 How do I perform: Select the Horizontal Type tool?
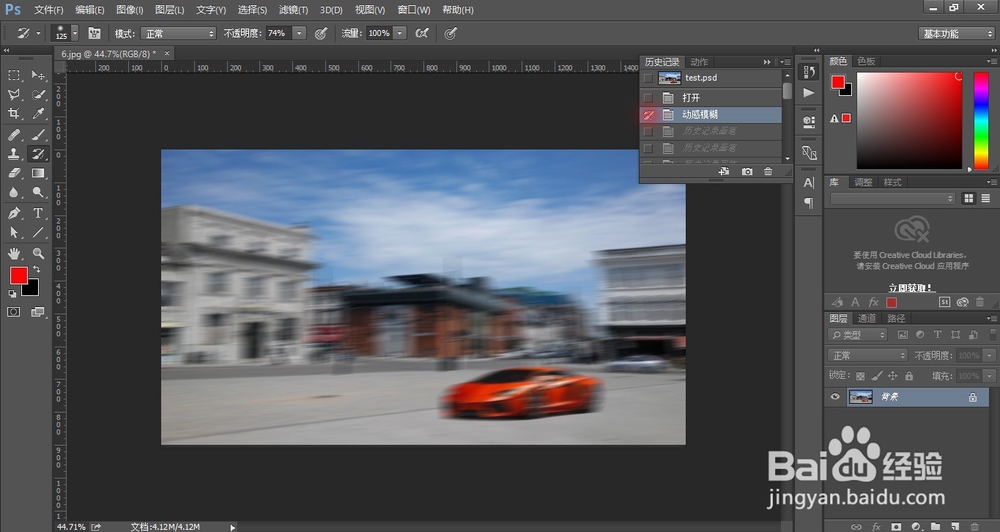point(38,213)
